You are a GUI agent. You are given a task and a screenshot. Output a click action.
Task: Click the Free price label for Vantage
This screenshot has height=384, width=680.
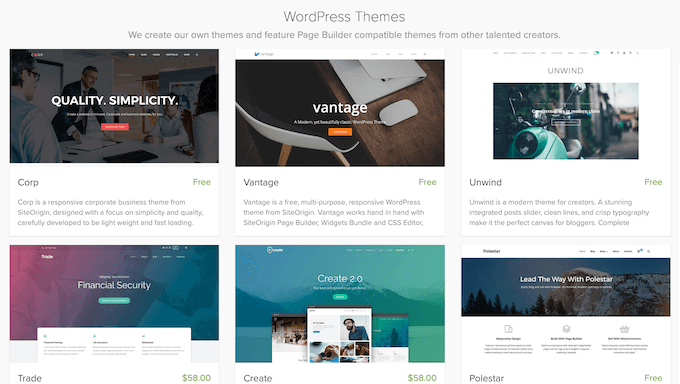(428, 182)
